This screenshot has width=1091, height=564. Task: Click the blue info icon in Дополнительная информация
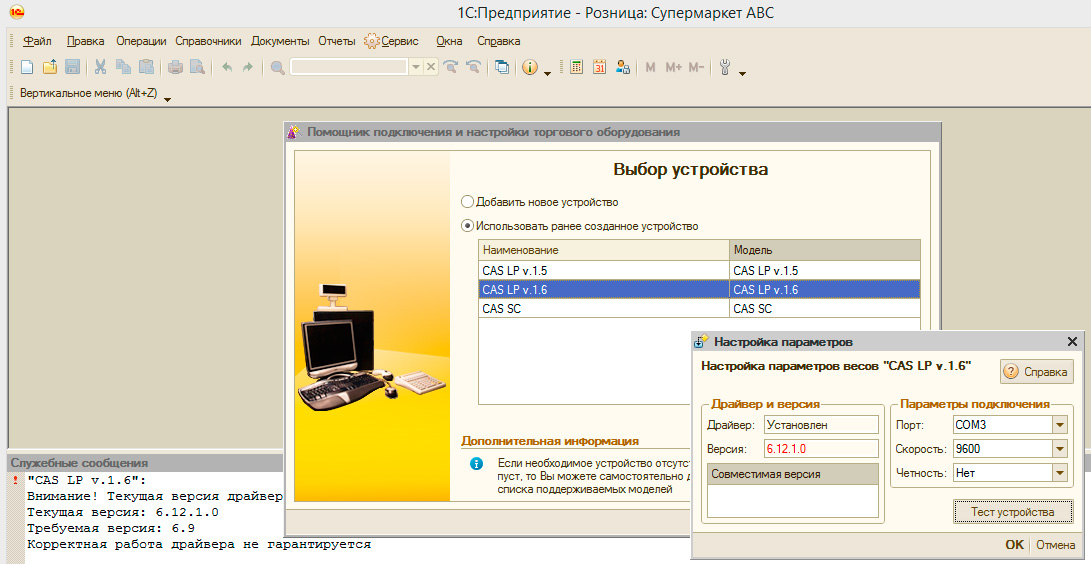[476, 464]
